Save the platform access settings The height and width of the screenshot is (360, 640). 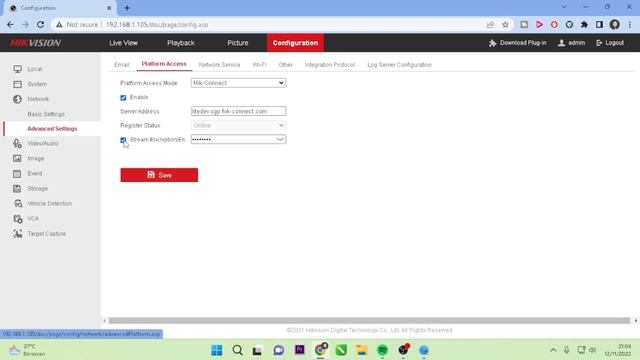(x=159, y=175)
